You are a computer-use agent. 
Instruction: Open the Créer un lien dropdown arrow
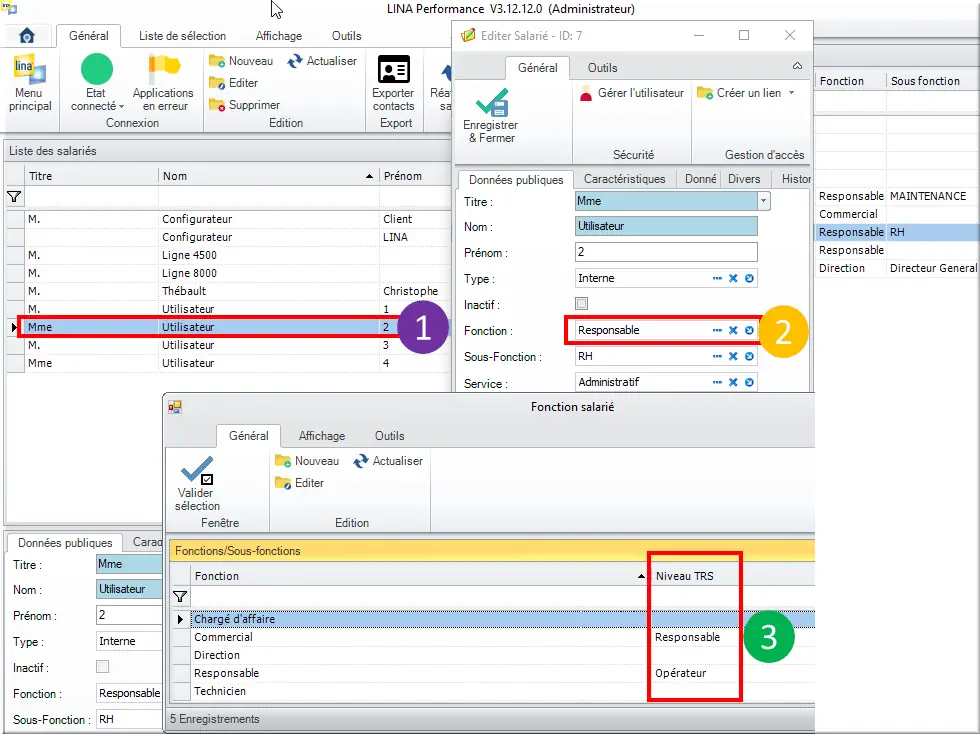point(792,93)
